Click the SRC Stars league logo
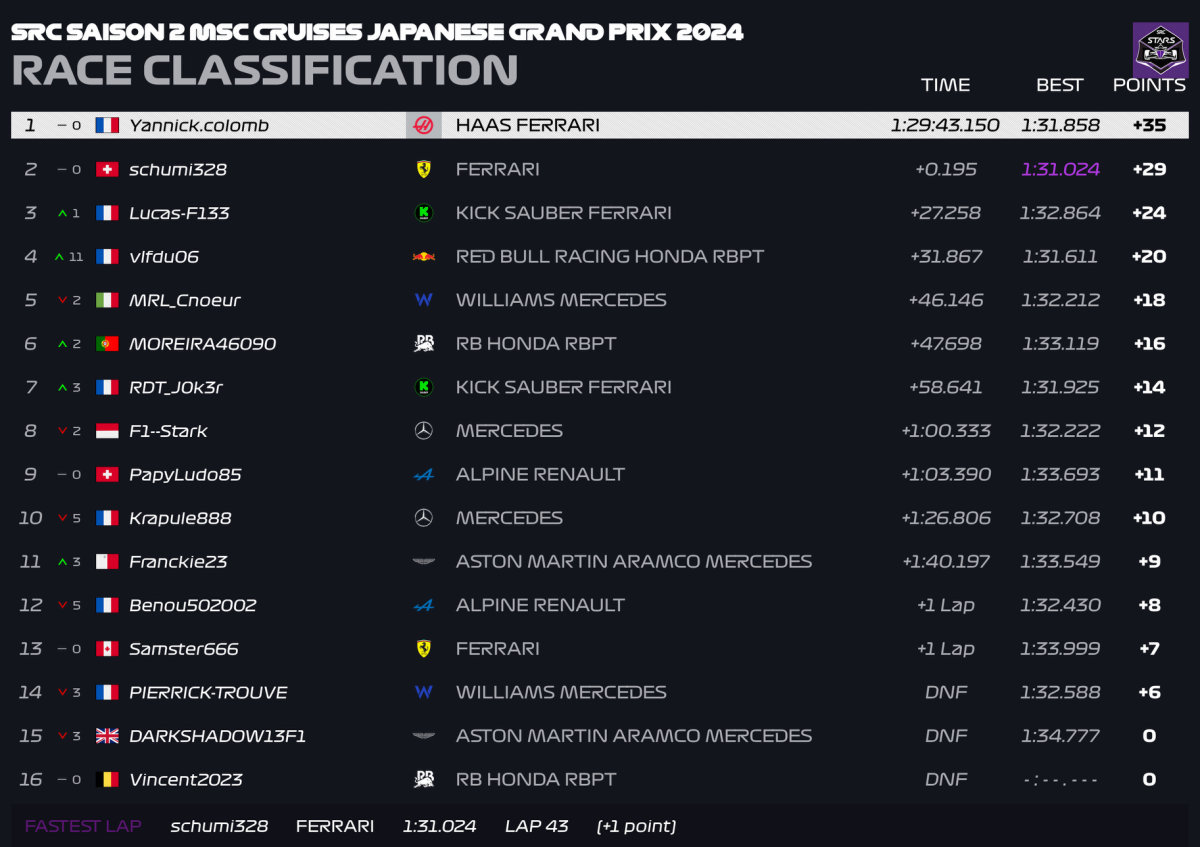 1160,50
